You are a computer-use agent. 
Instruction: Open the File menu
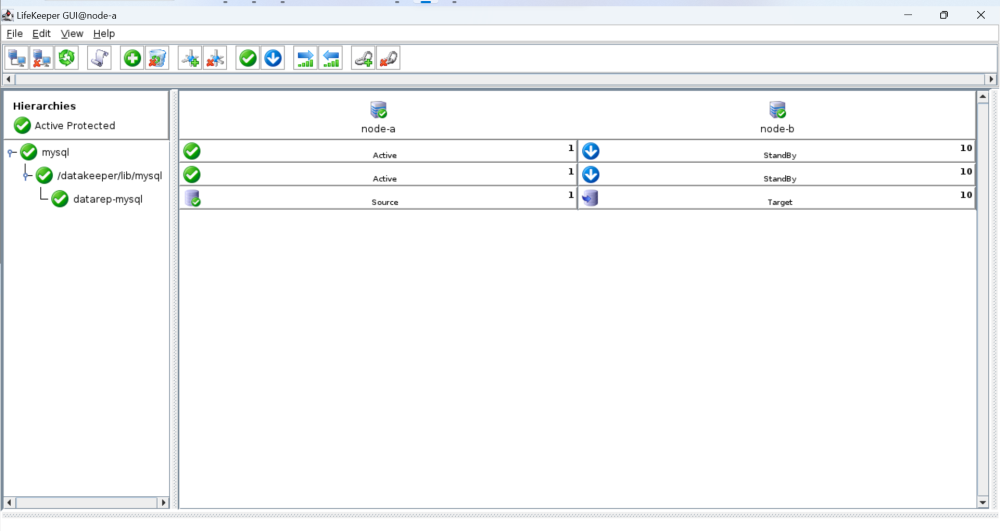pos(14,34)
